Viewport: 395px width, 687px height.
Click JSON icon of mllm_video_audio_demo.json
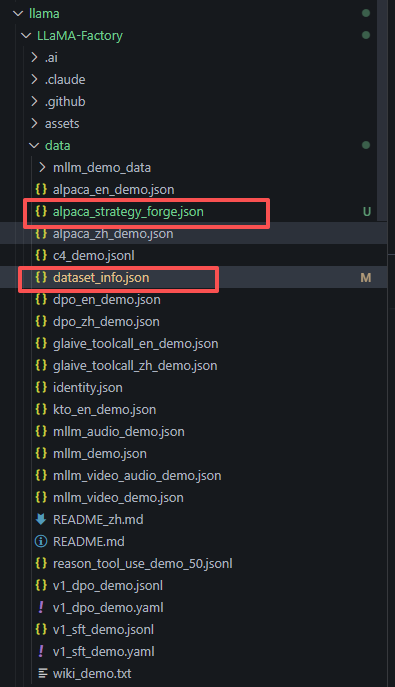[41, 475]
